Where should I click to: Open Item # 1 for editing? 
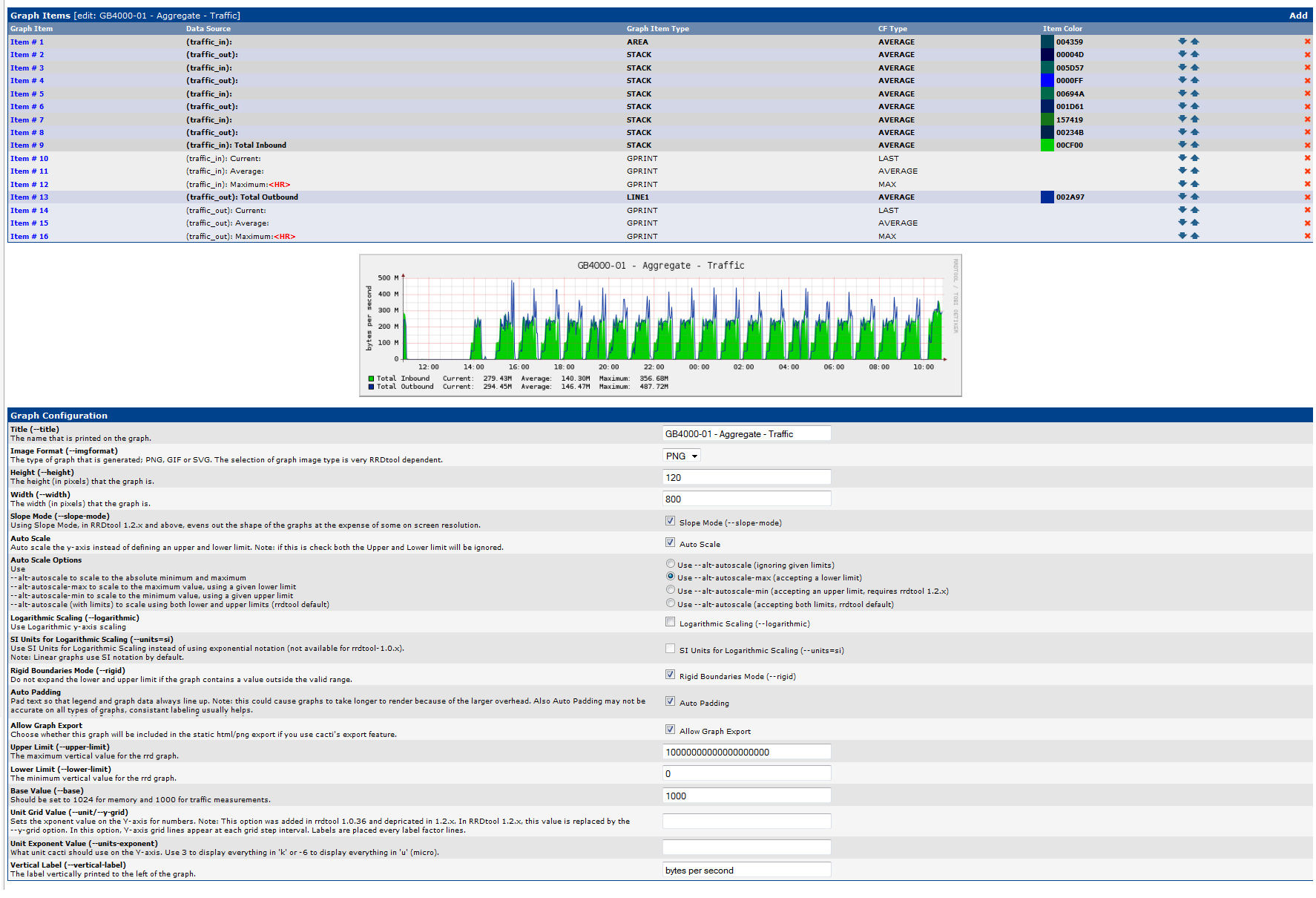(x=27, y=42)
